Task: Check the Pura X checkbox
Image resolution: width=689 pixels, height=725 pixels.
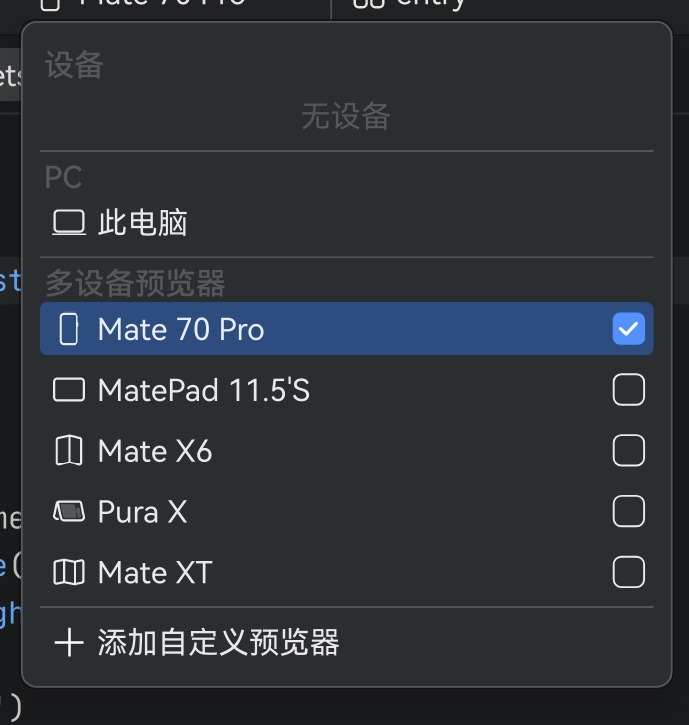Action: tap(629, 511)
